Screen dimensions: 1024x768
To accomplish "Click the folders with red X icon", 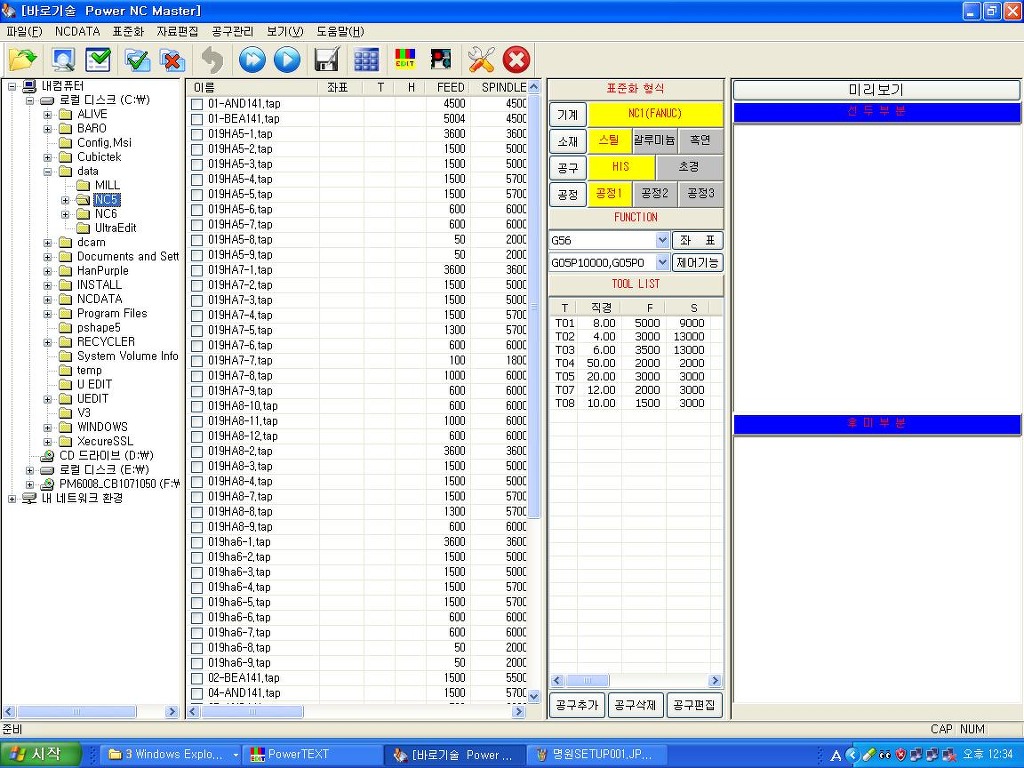I will (172, 60).
